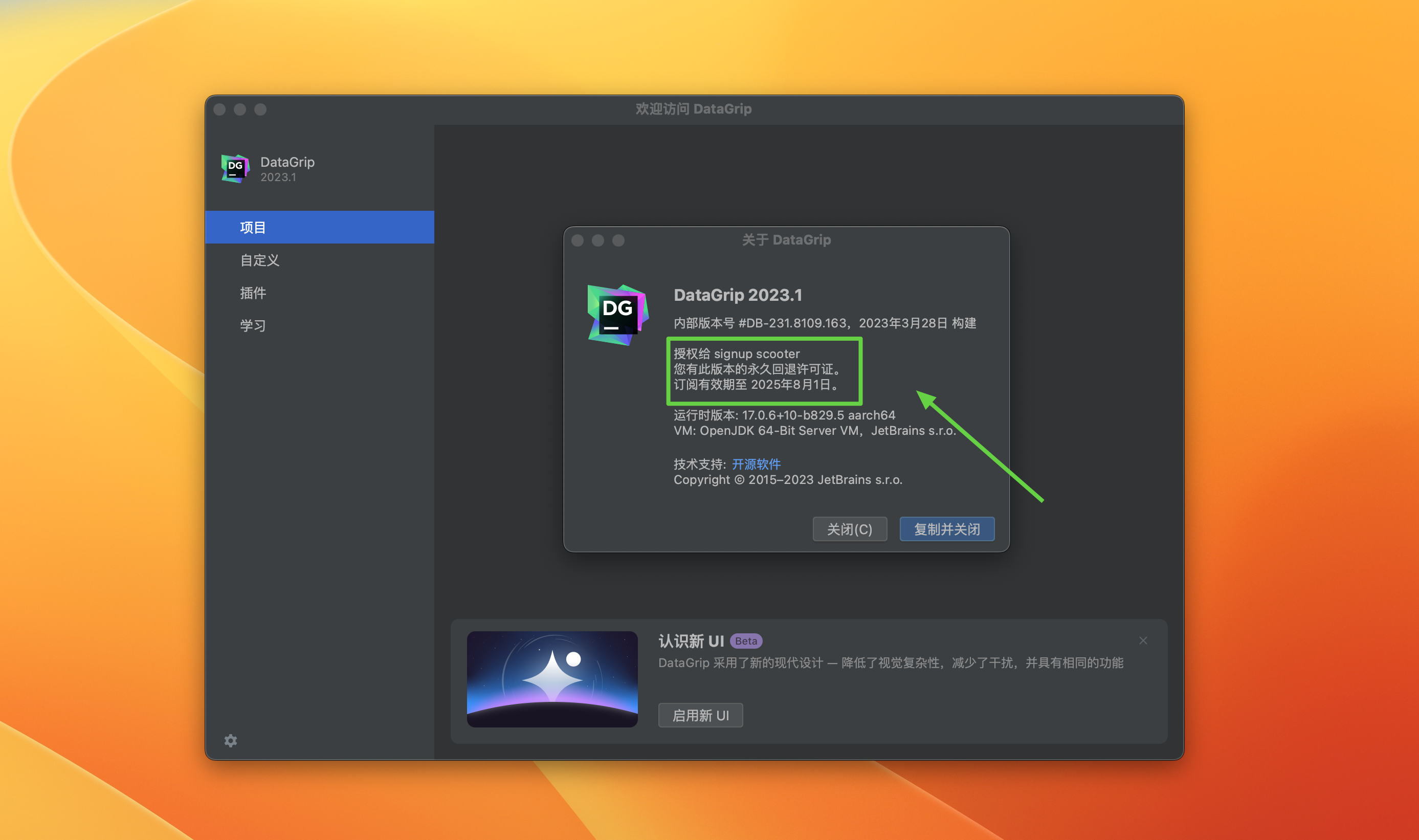Screen dimensions: 1419x840
Task: Click the 运行时版本 17.0.6+10-b829.5 line
Action: (x=785, y=415)
